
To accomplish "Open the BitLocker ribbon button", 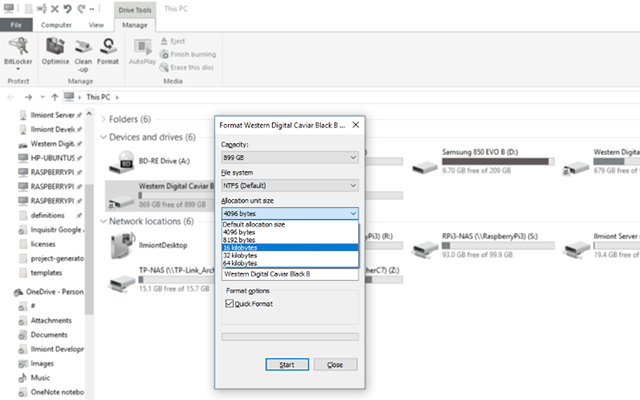I will 18,54.
